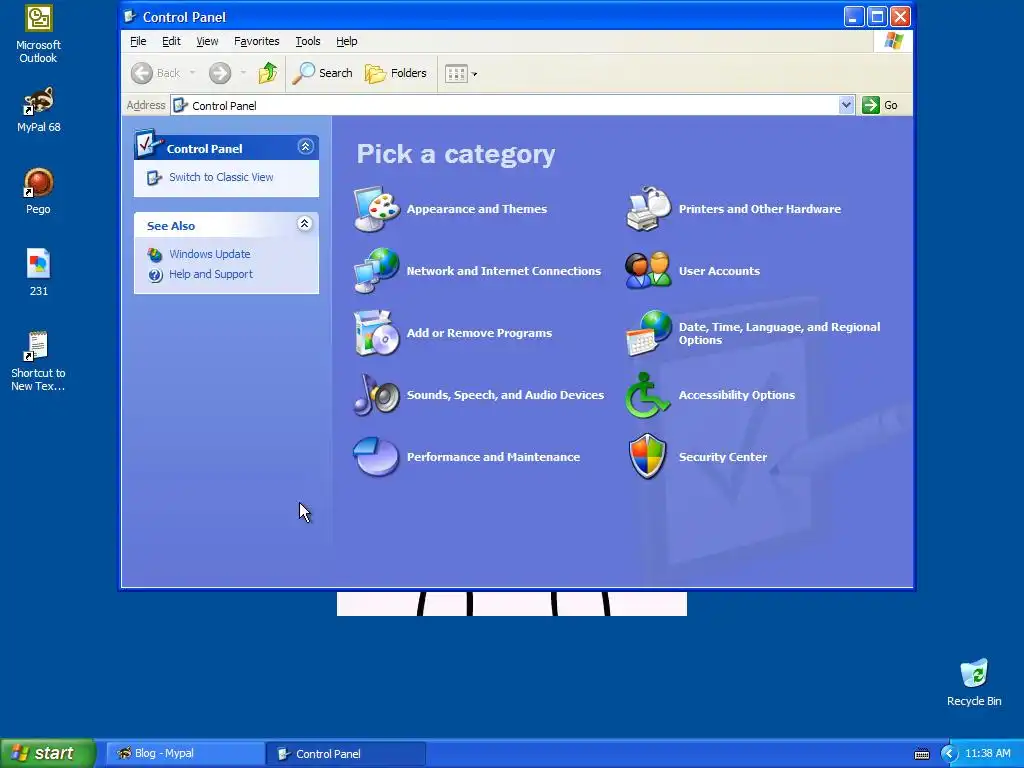Click the Accessibility Options wheelchair icon
Viewport: 1024px width, 768px height.
647,395
